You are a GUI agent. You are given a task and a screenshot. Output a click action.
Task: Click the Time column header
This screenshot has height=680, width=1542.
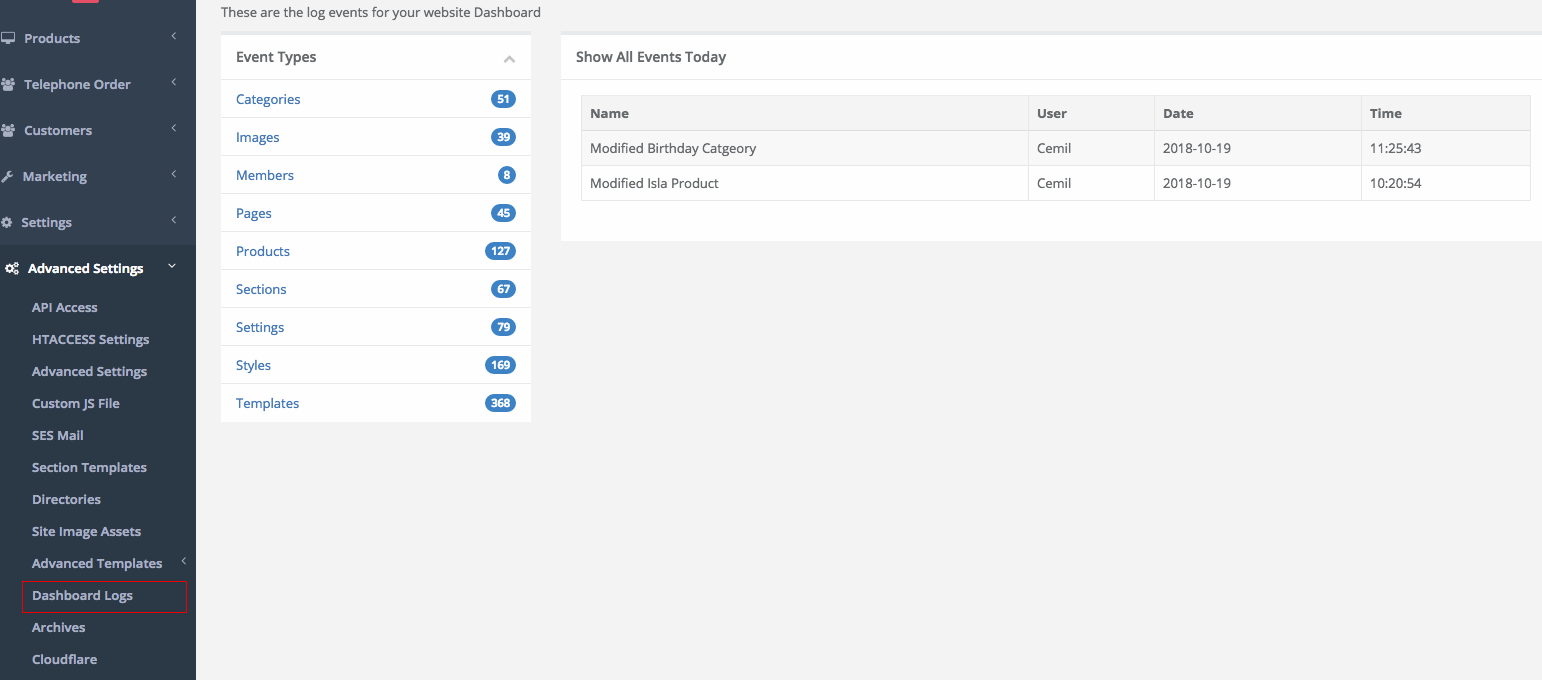(1386, 113)
